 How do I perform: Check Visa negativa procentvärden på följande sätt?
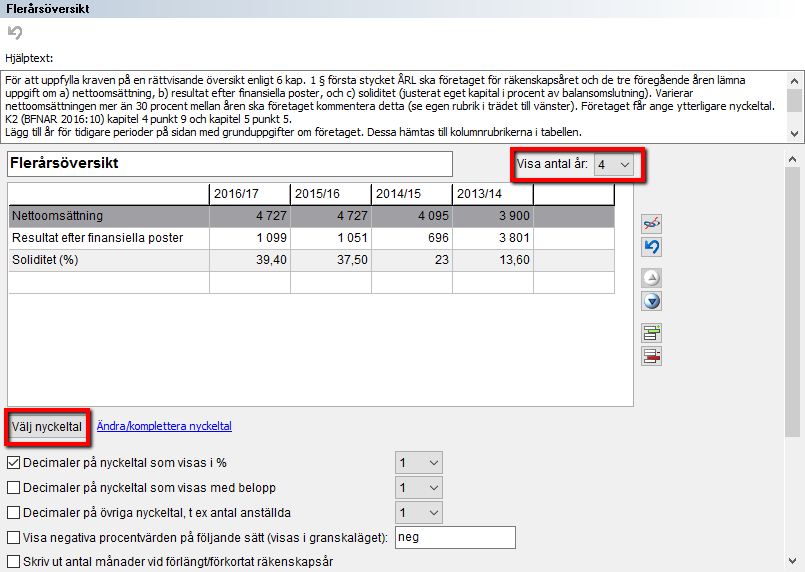(14, 538)
